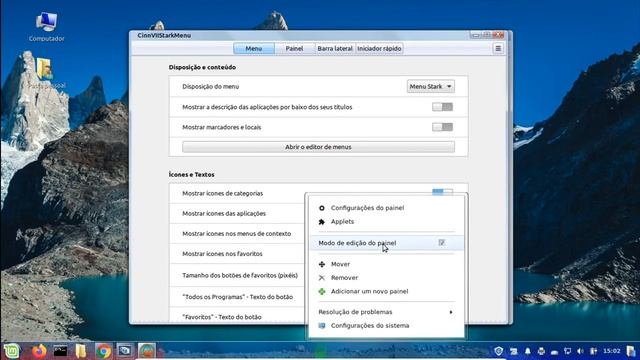Screen dimensions: 640x360
Task: Switch to the Iniciador rápido tab
Action: (x=379, y=49)
